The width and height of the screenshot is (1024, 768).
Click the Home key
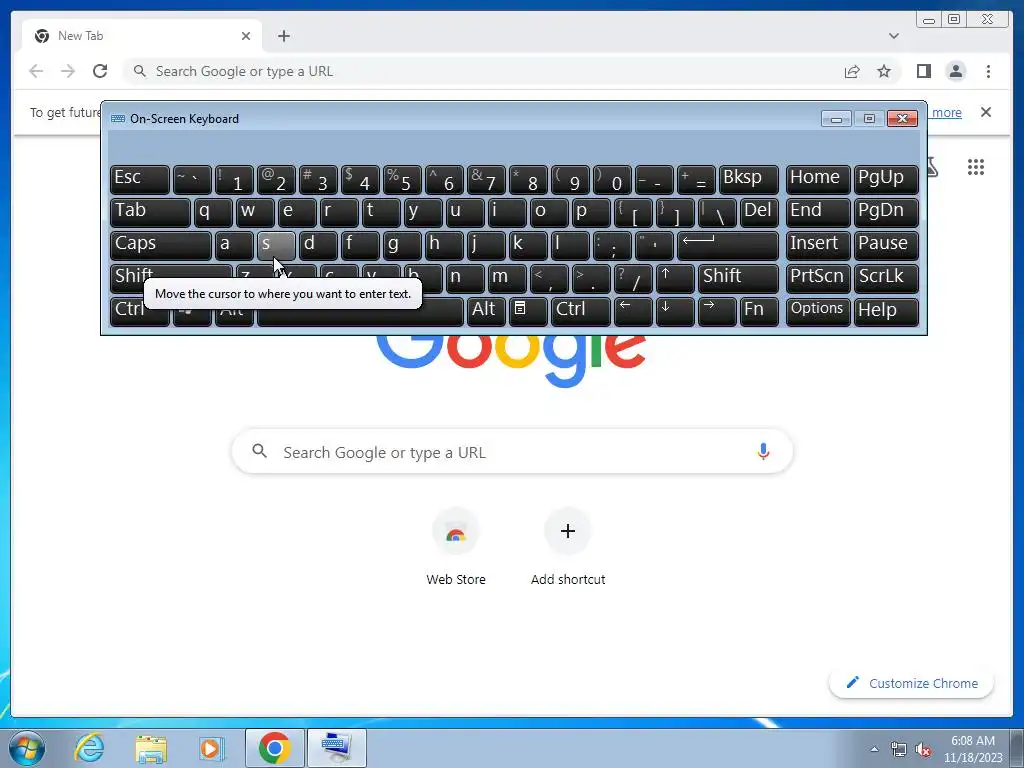click(818, 179)
